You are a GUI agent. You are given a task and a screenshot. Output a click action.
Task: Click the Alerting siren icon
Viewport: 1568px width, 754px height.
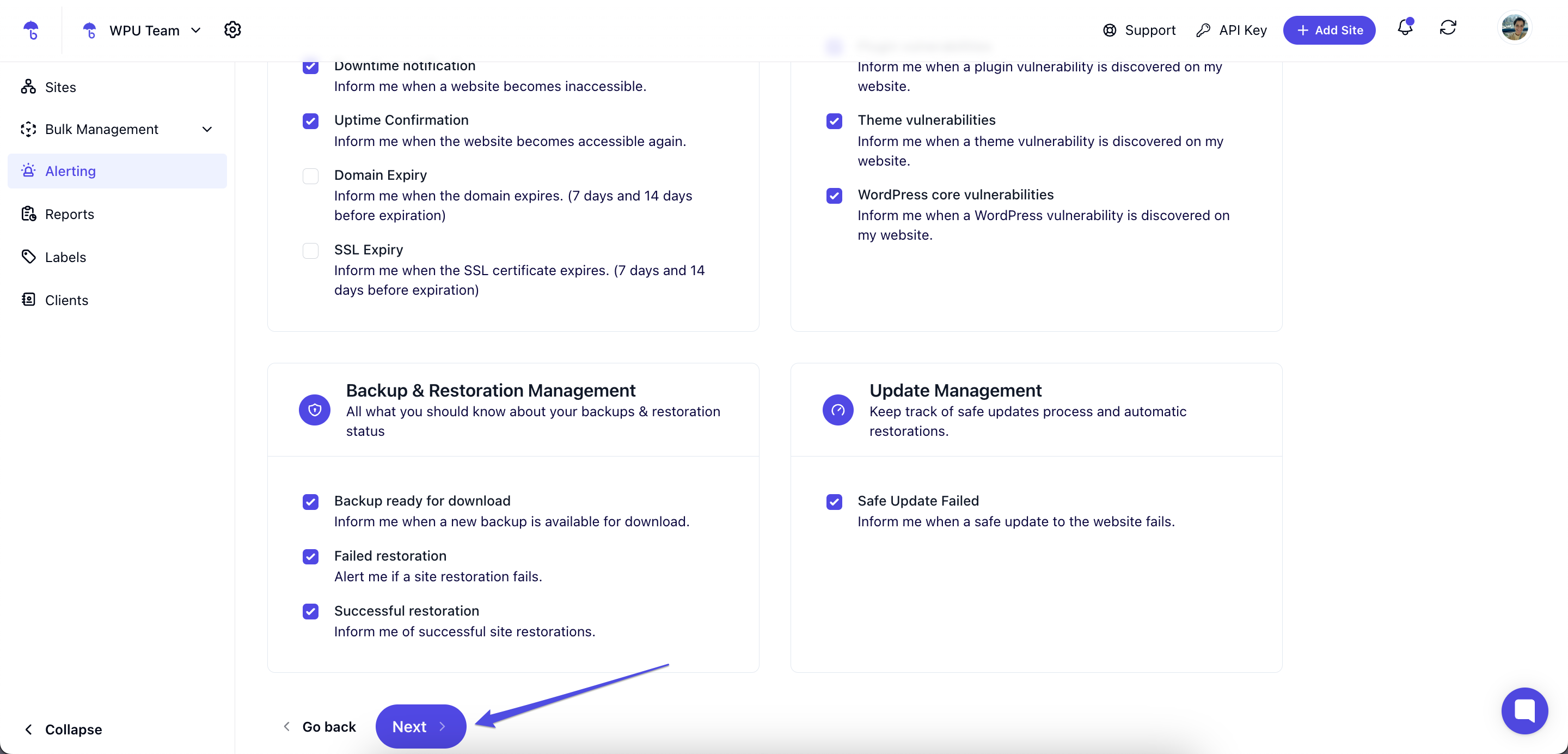[29, 171]
